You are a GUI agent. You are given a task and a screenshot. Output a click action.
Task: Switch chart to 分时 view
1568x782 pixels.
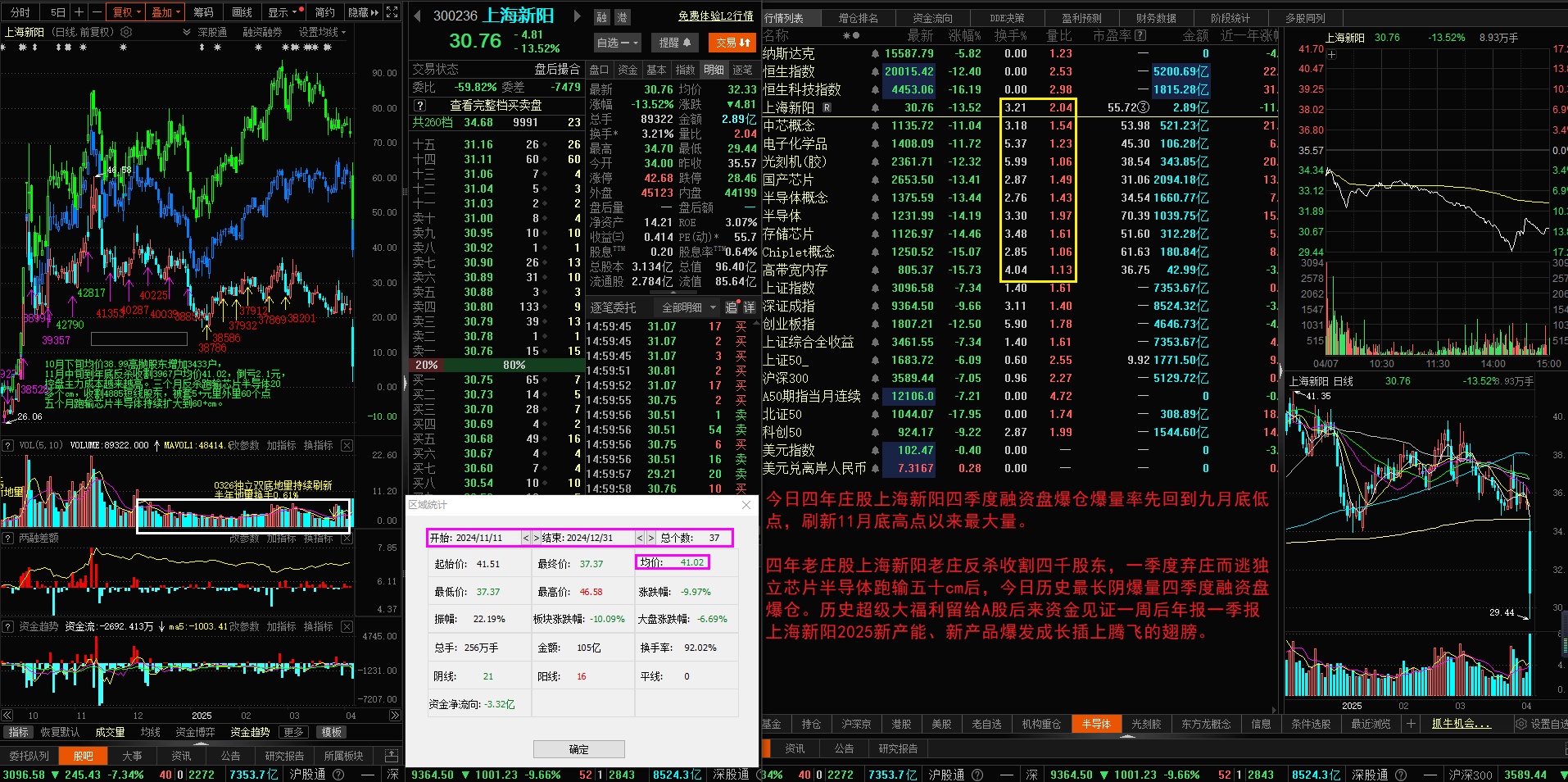(20, 12)
